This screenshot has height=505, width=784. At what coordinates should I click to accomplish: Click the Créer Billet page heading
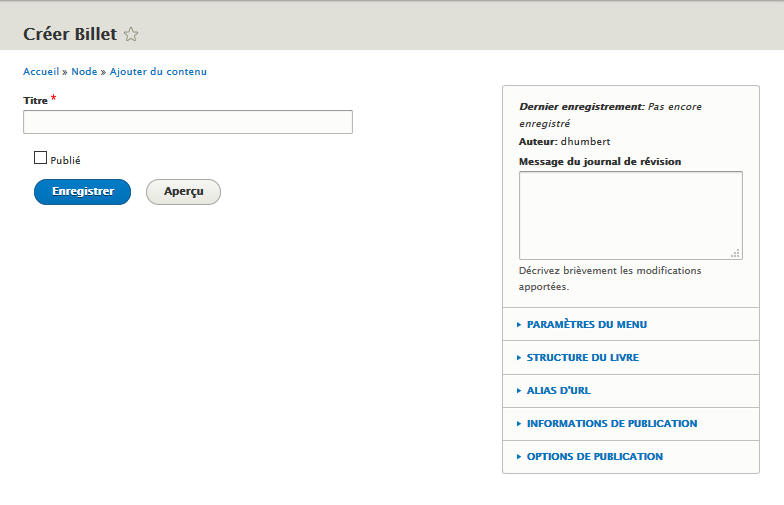[x=70, y=34]
